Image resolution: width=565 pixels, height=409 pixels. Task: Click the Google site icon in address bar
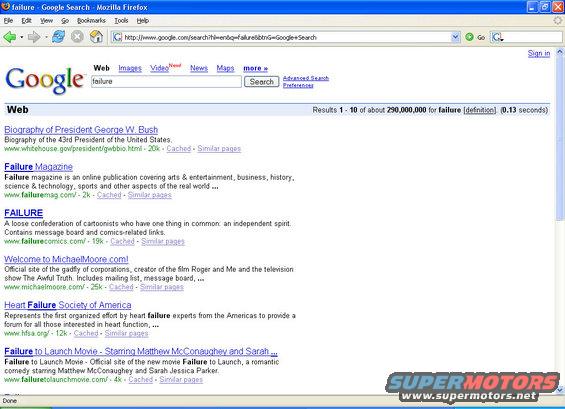(x=116, y=37)
